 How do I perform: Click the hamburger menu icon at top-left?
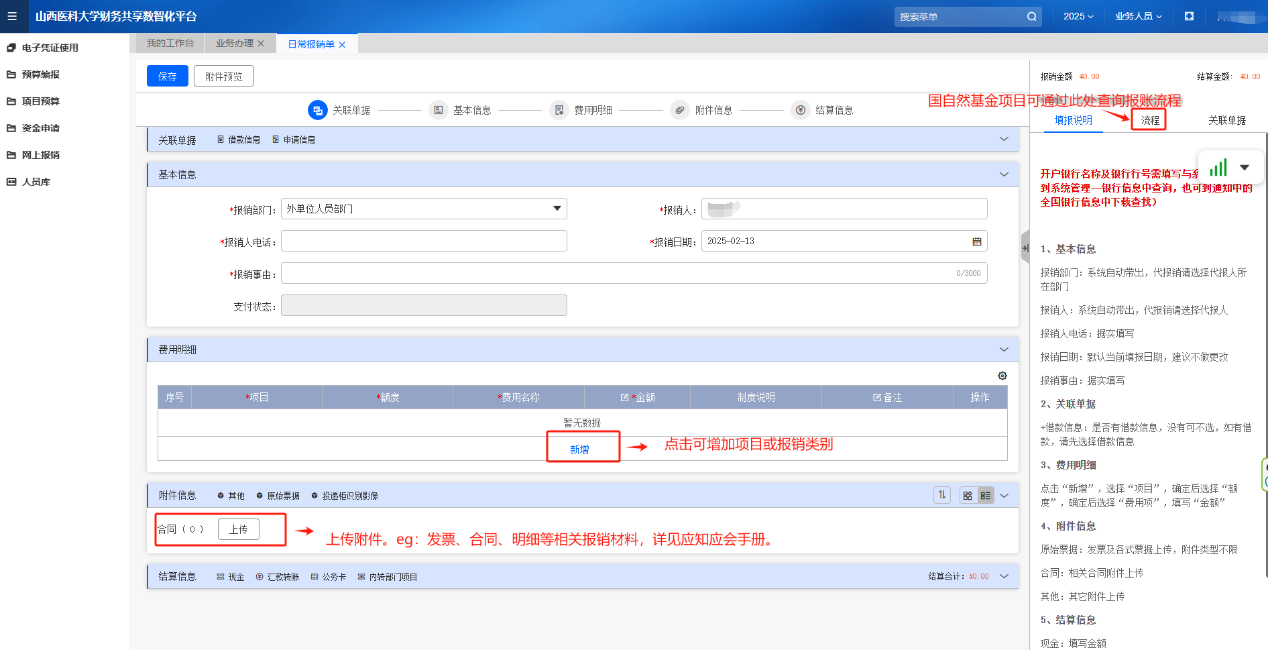pyautogui.click(x=12, y=16)
